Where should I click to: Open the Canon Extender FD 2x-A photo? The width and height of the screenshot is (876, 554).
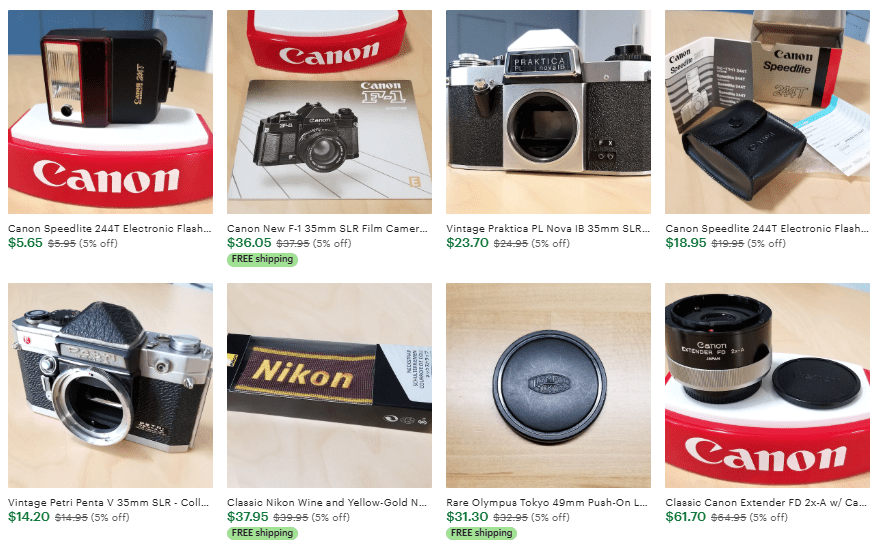click(767, 385)
